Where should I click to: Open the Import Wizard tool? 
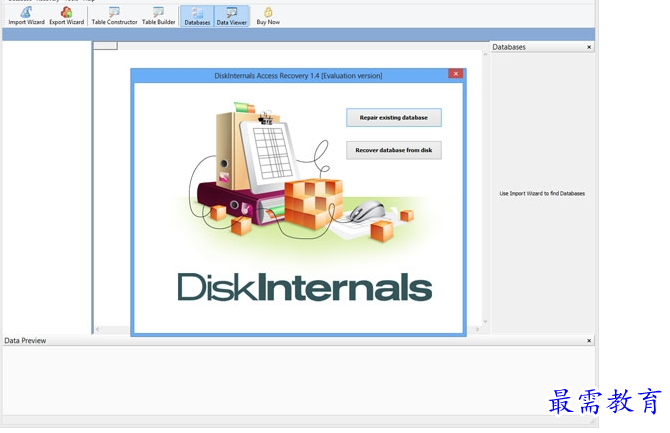coord(26,16)
